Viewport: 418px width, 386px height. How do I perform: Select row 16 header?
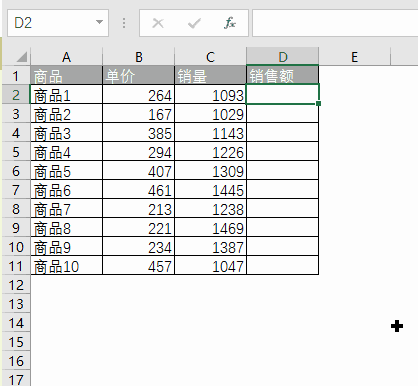(x=16, y=361)
